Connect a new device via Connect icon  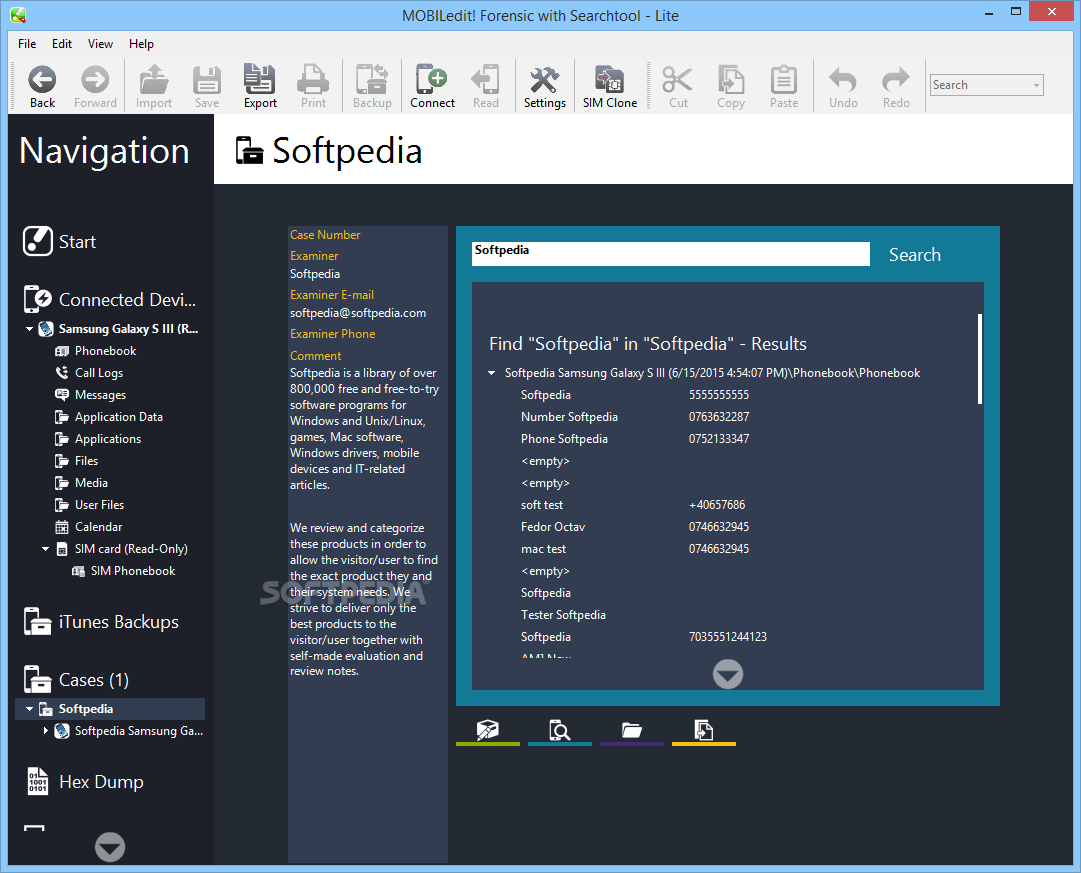[x=432, y=87]
